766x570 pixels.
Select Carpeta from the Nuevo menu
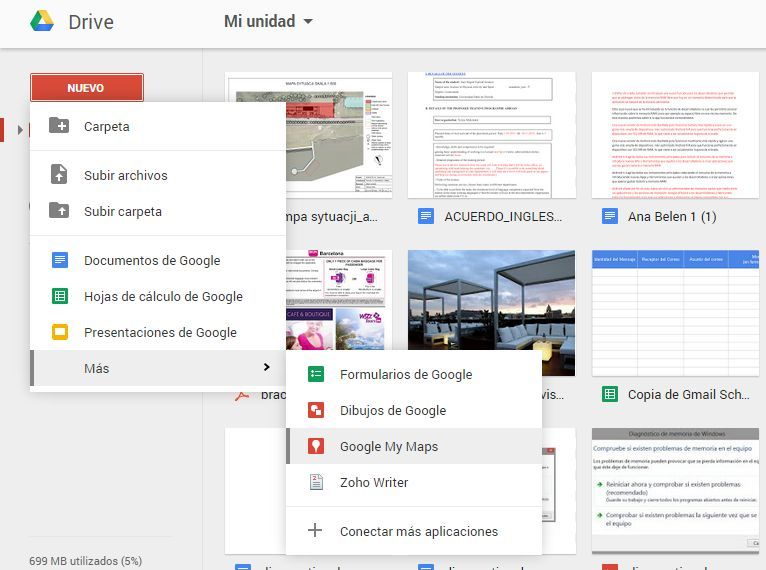[x=158, y=126]
